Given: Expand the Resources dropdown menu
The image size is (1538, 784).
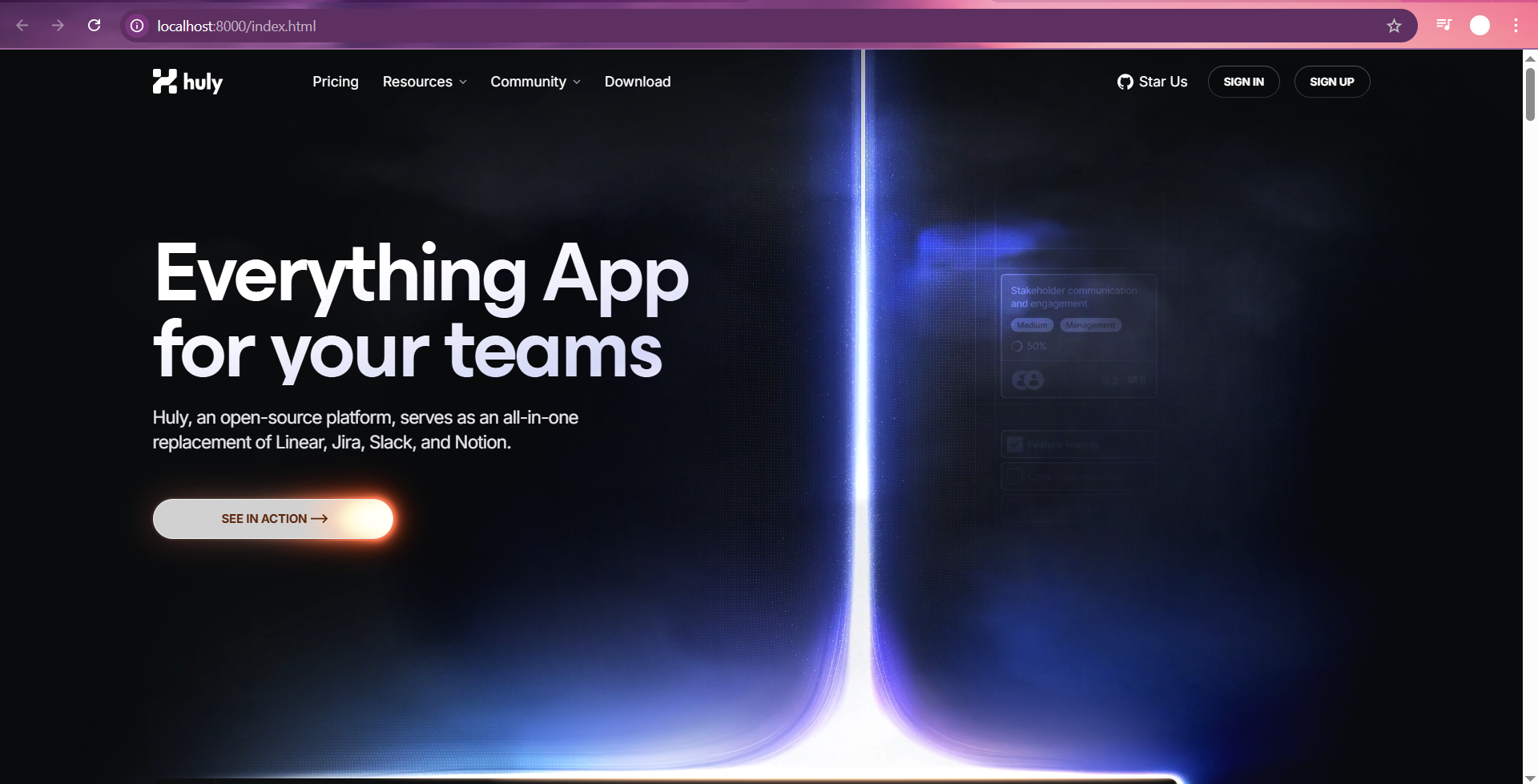Looking at the screenshot, I should [424, 82].
